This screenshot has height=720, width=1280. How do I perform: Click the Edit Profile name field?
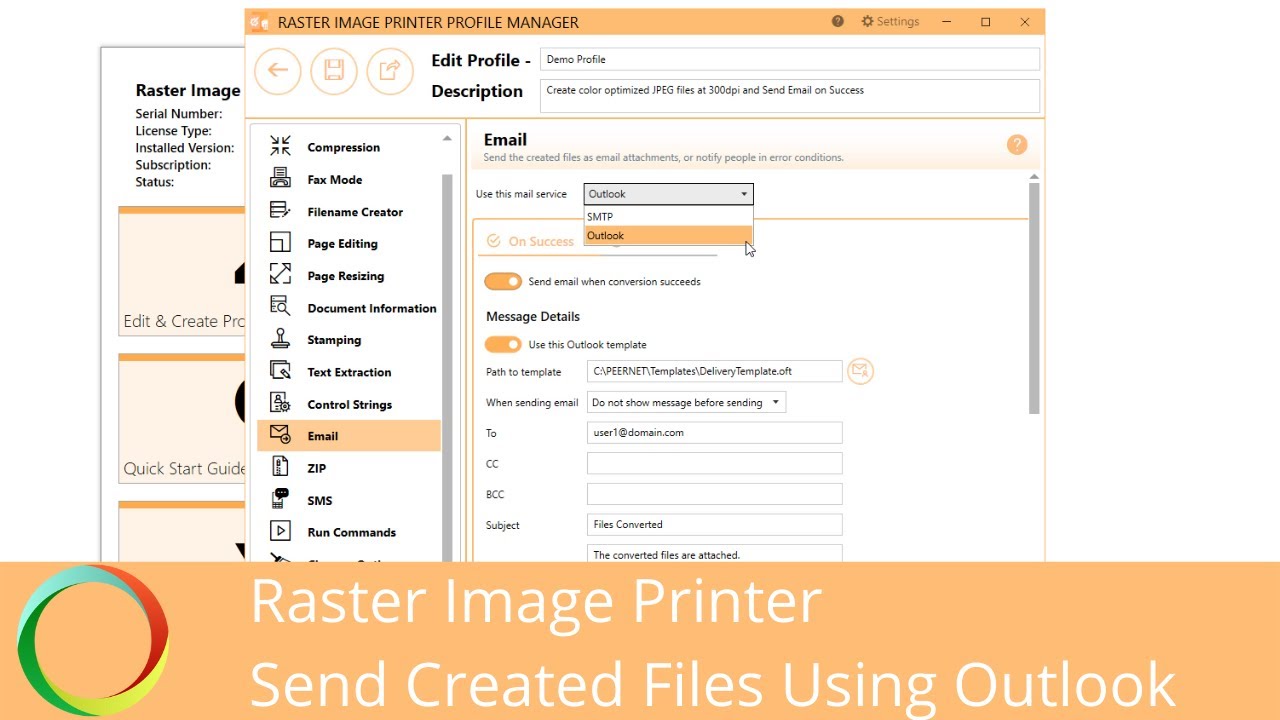coord(790,59)
